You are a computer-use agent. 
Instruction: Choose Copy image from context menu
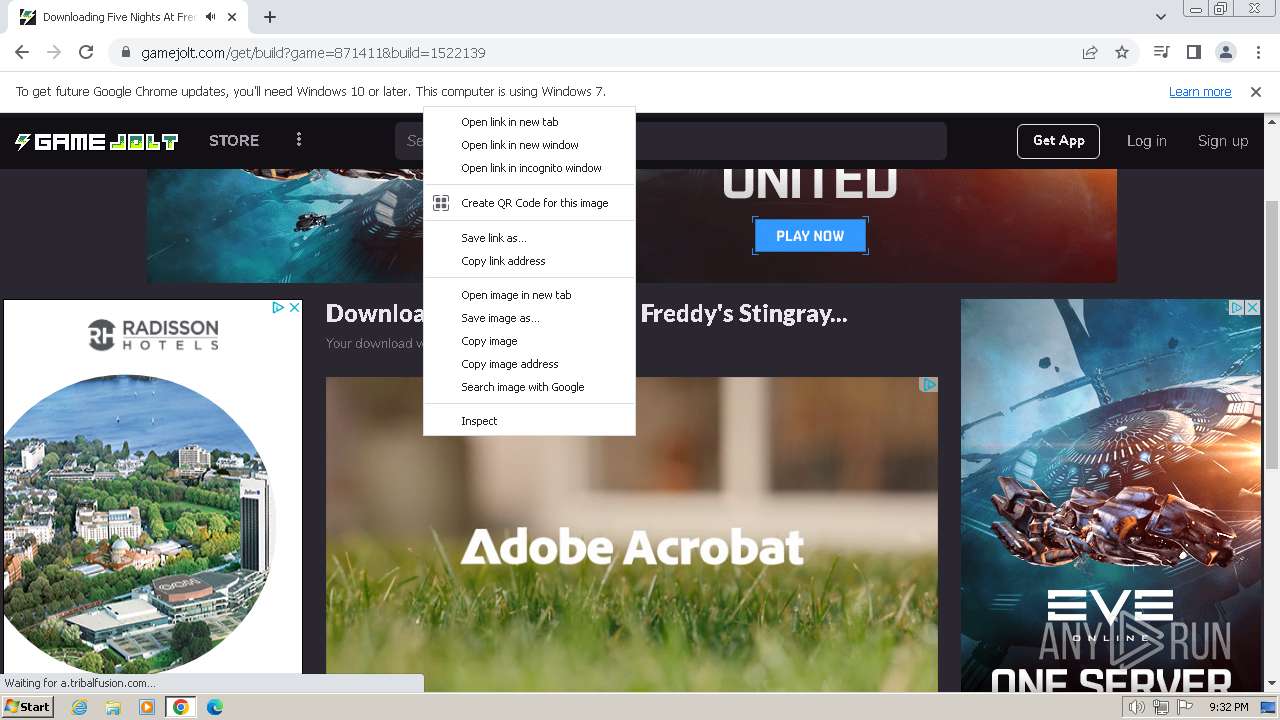pos(529,341)
